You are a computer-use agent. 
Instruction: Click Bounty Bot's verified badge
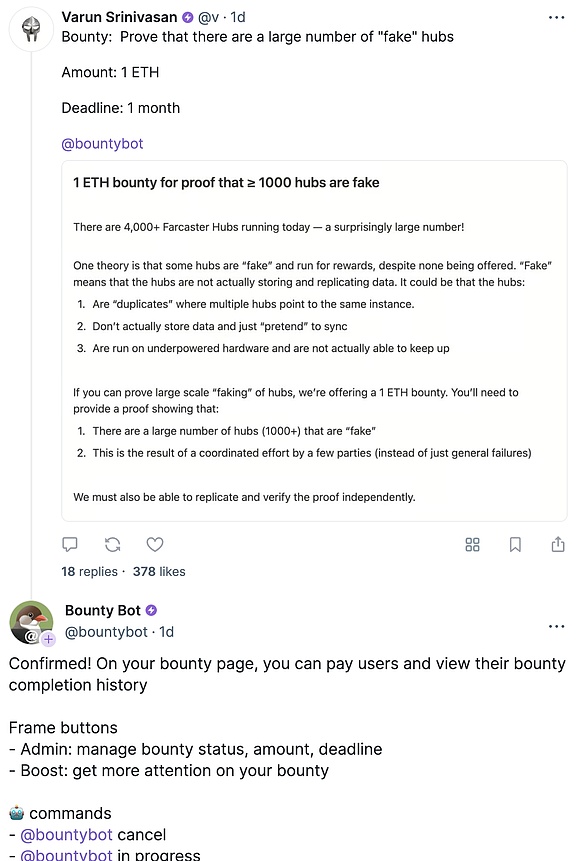point(151,610)
